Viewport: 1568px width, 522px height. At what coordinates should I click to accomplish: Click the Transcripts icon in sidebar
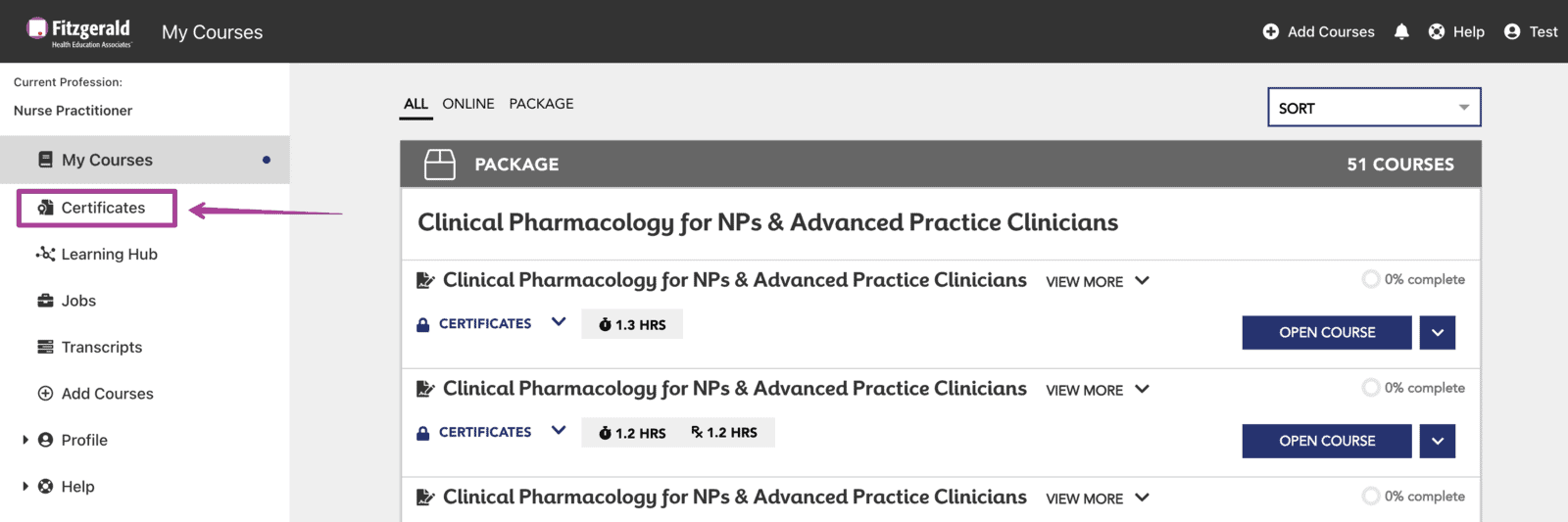coord(45,347)
